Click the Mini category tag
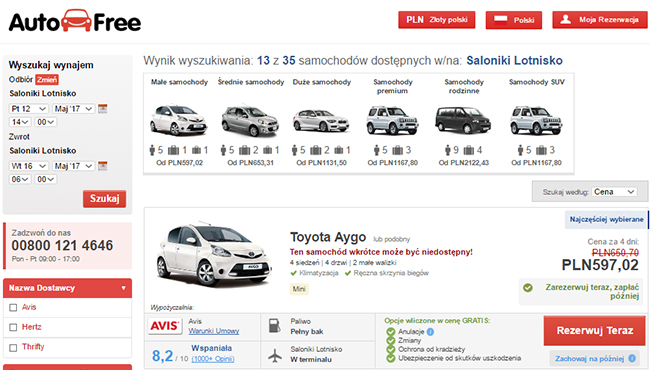650x370 pixels. (299, 289)
